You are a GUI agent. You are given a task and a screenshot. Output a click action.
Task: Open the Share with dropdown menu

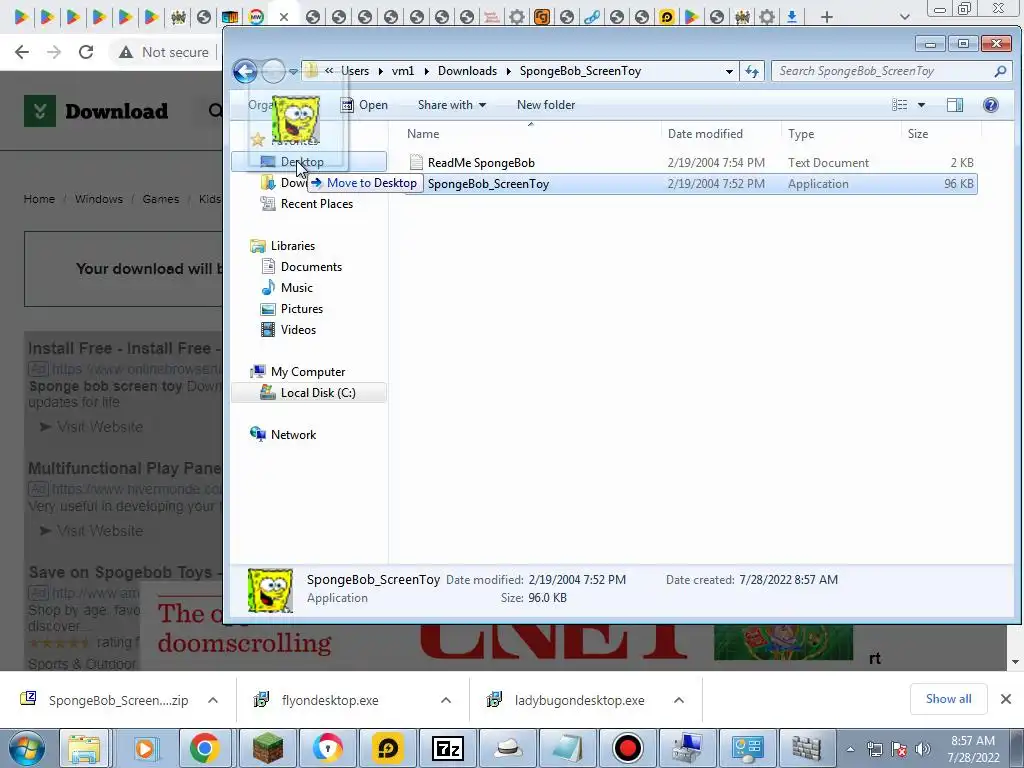[x=452, y=105]
